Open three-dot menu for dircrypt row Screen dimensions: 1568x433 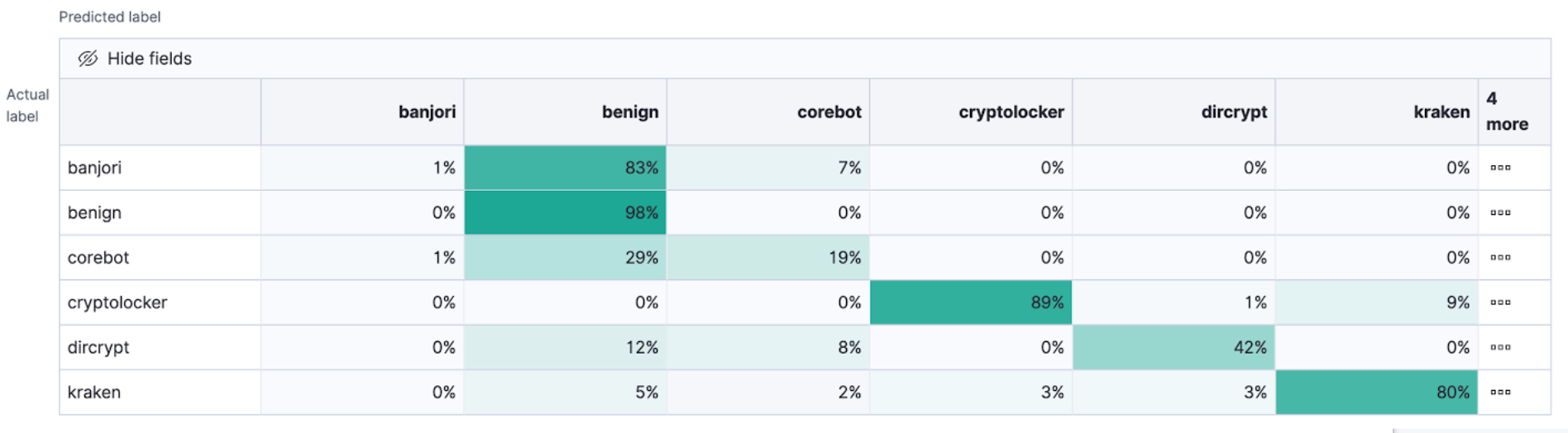tap(1500, 347)
